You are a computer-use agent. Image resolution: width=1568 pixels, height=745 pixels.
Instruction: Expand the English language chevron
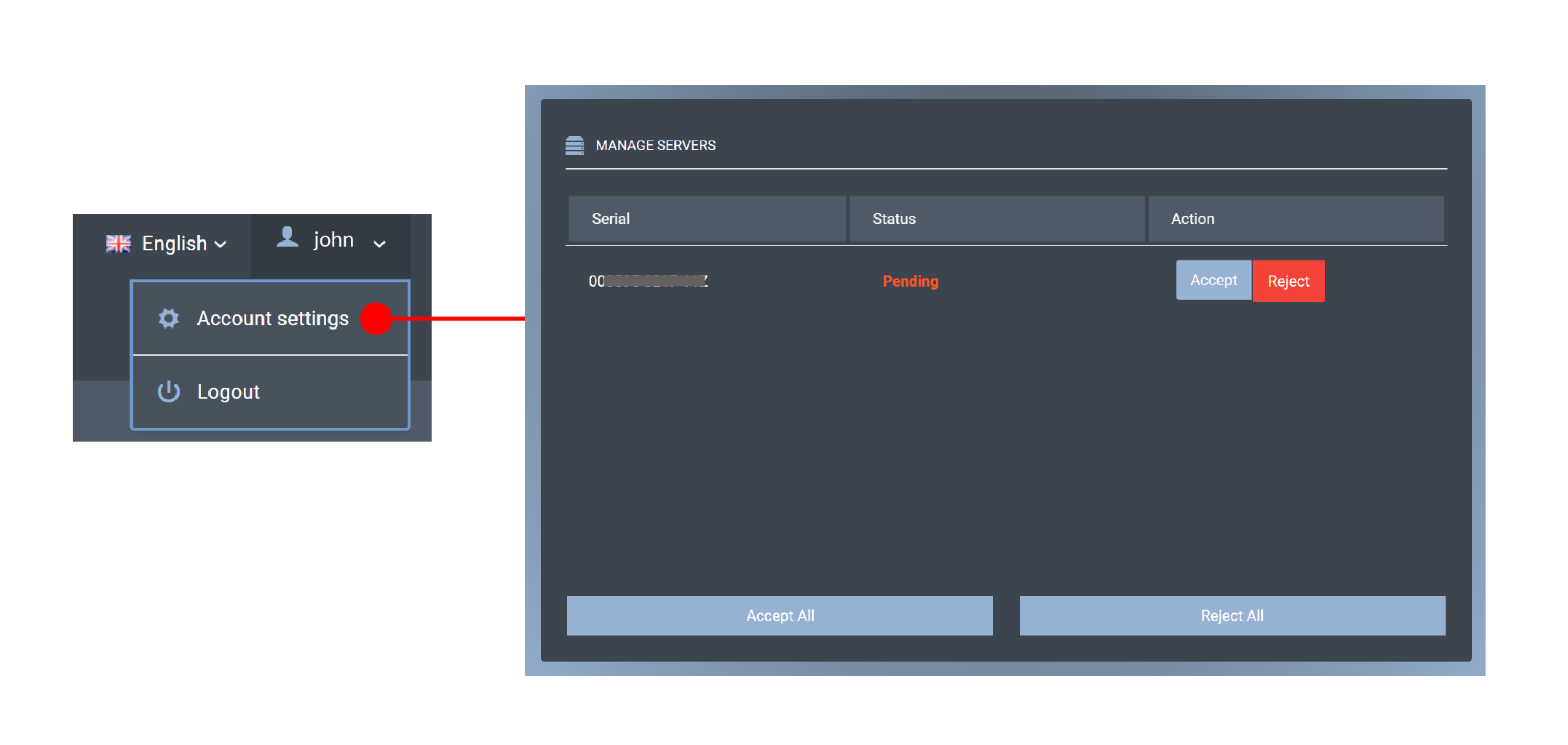coord(221,244)
